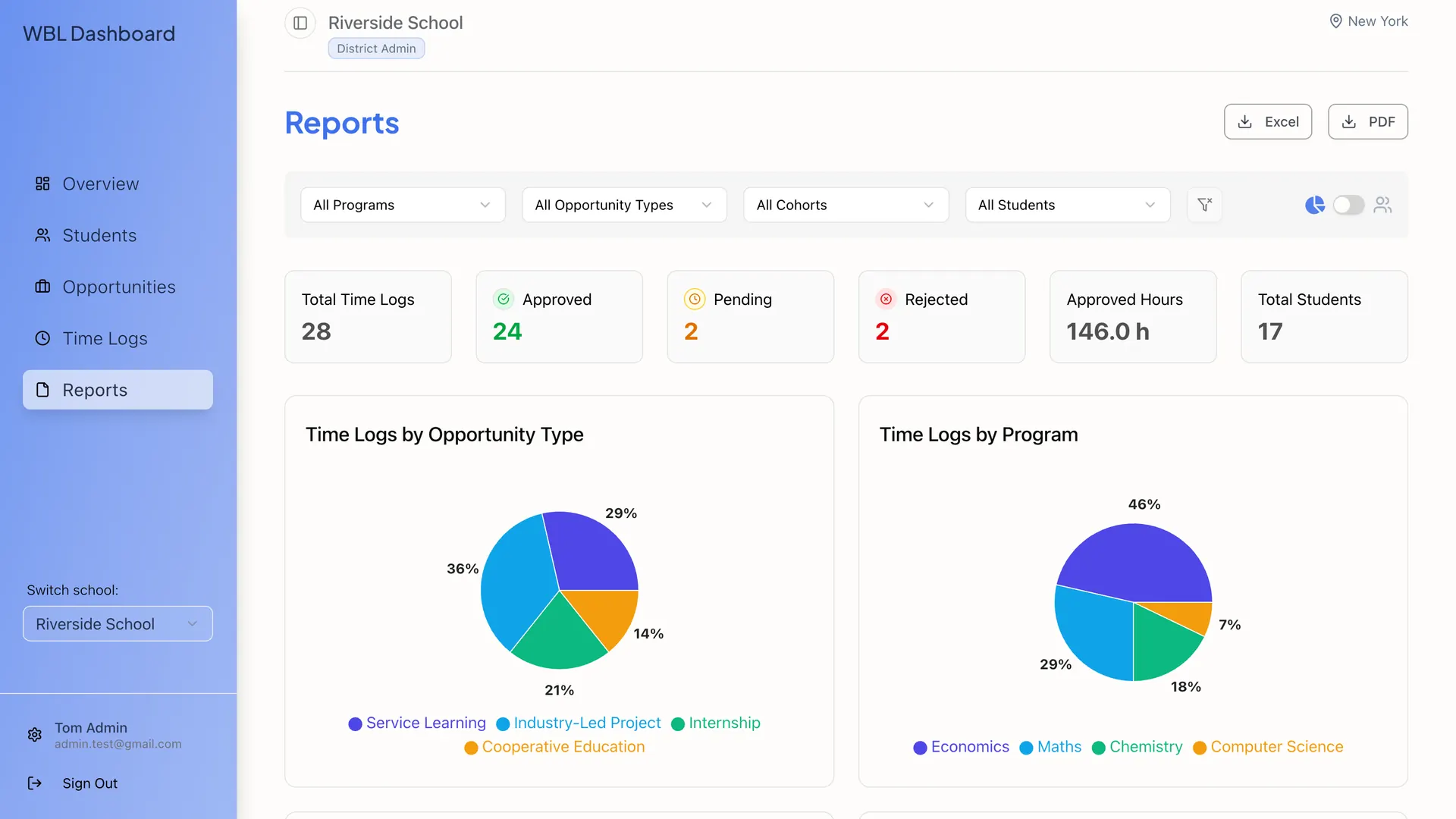Click the orange Pending clock icon
This screenshot has height=819, width=1456.
[x=695, y=300]
